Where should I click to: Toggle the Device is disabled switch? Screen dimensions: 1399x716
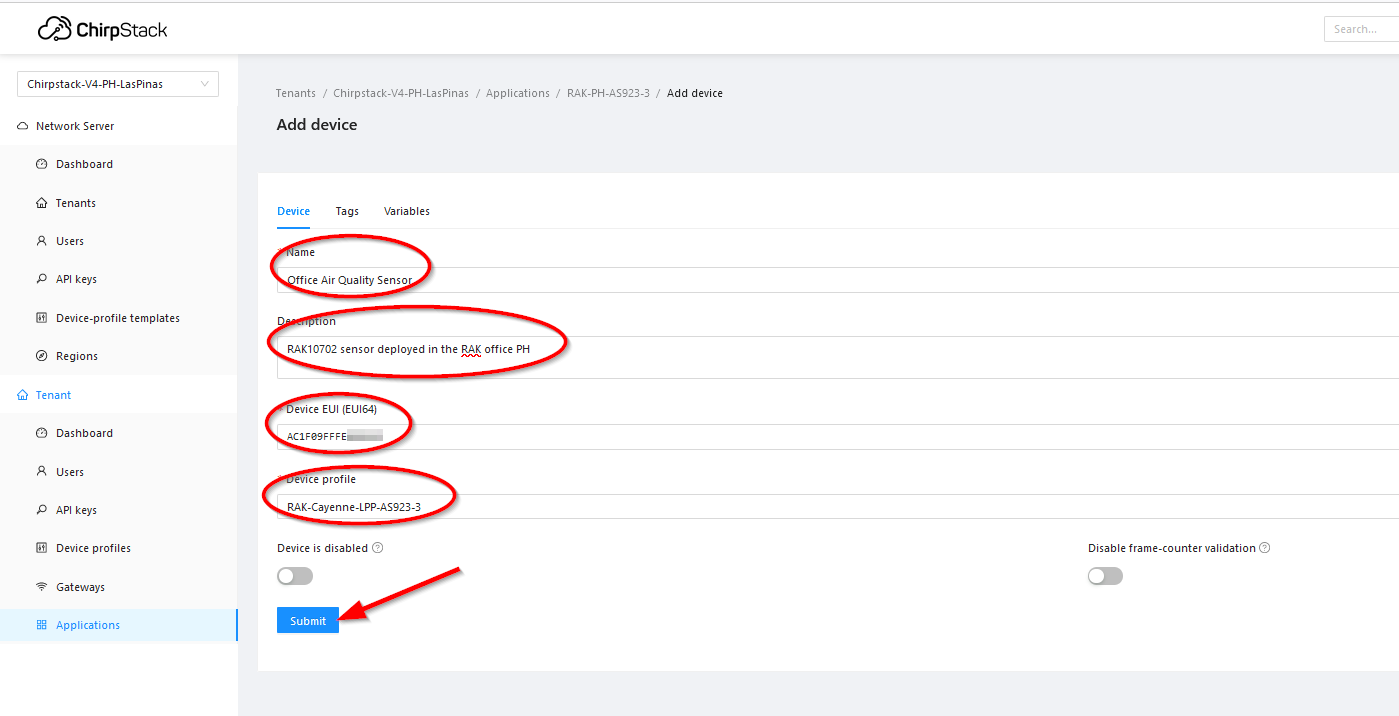point(295,576)
